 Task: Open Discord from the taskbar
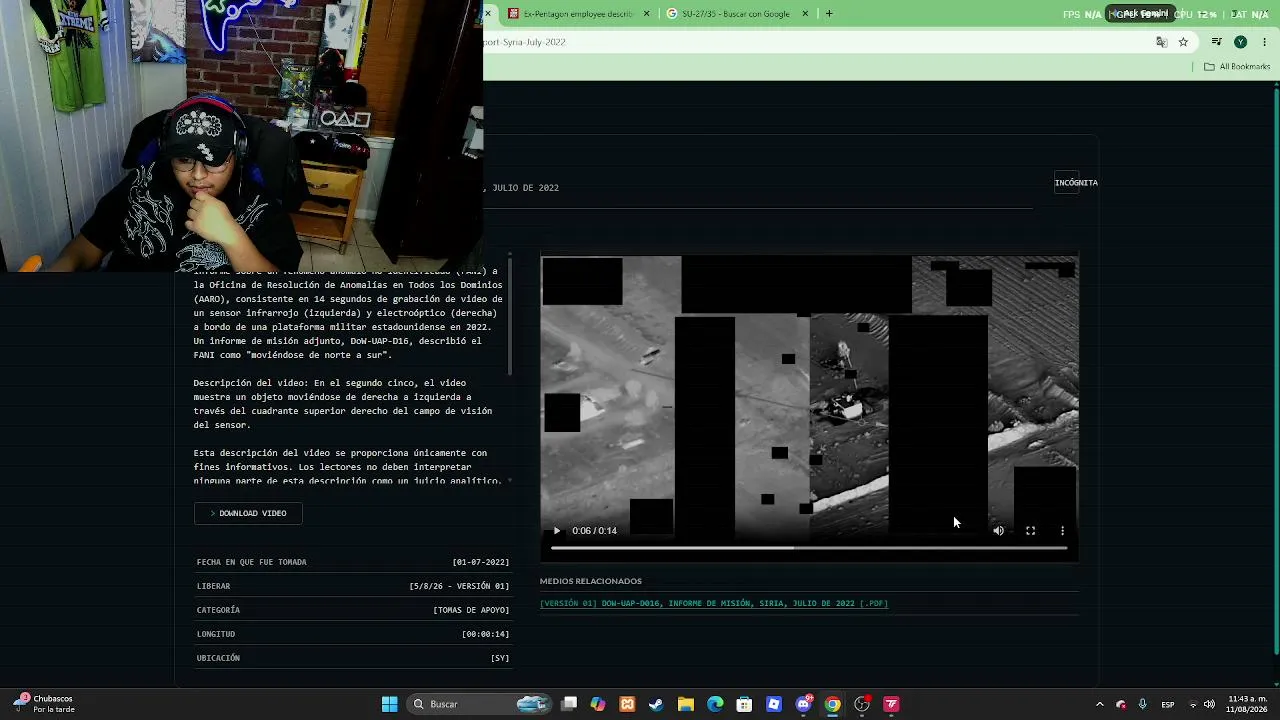coord(803,704)
